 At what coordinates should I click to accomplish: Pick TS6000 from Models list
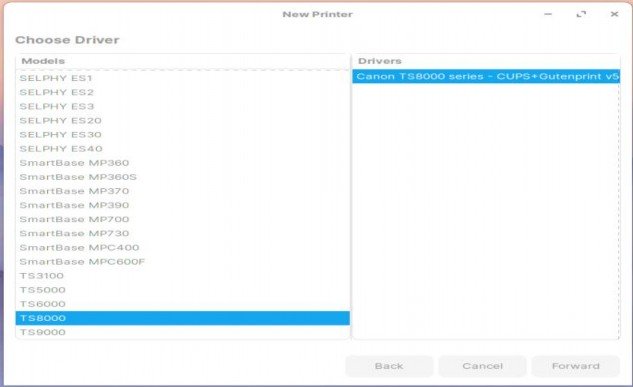[x=182, y=304]
